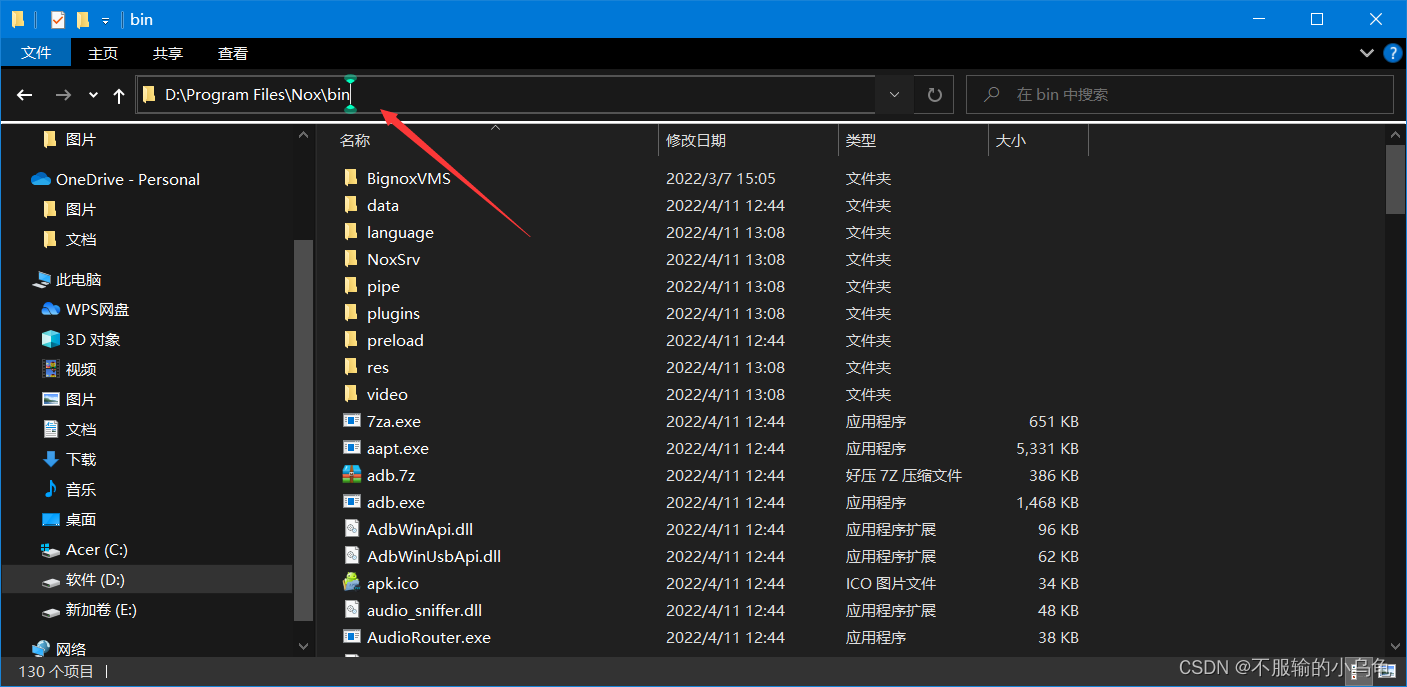Select the preload folder icon
Screen dimensions: 1407x687
[x=351, y=340]
